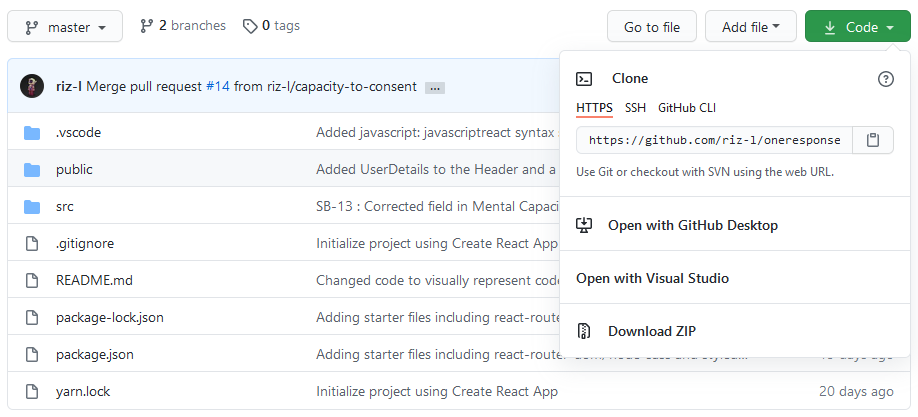Image resolution: width=918 pixels, height=417 pixels.
Task: Select the GitHub CLI tab
Action: pos(686,107)
